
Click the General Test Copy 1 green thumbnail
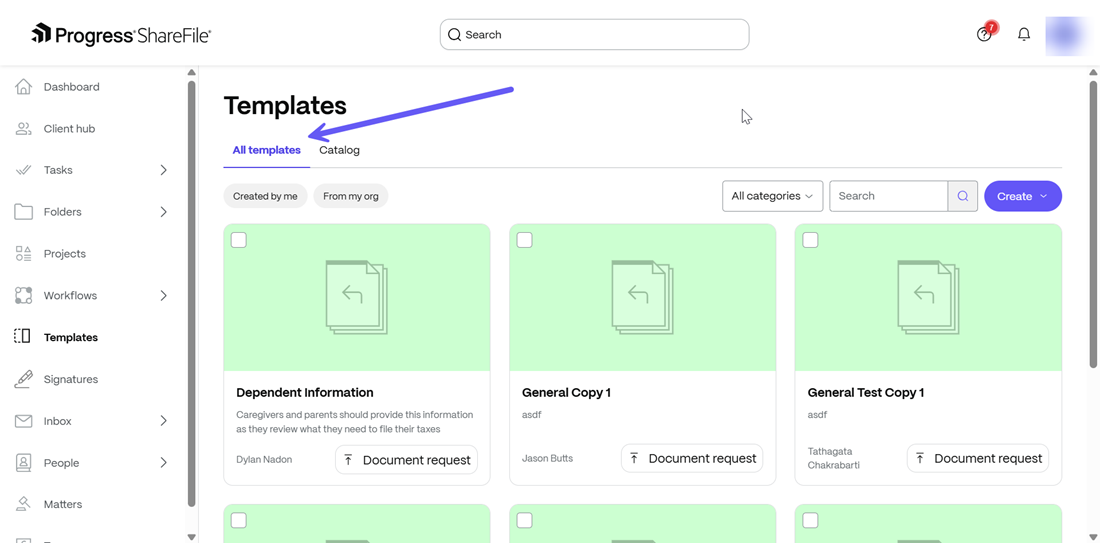tap(928, 297)
